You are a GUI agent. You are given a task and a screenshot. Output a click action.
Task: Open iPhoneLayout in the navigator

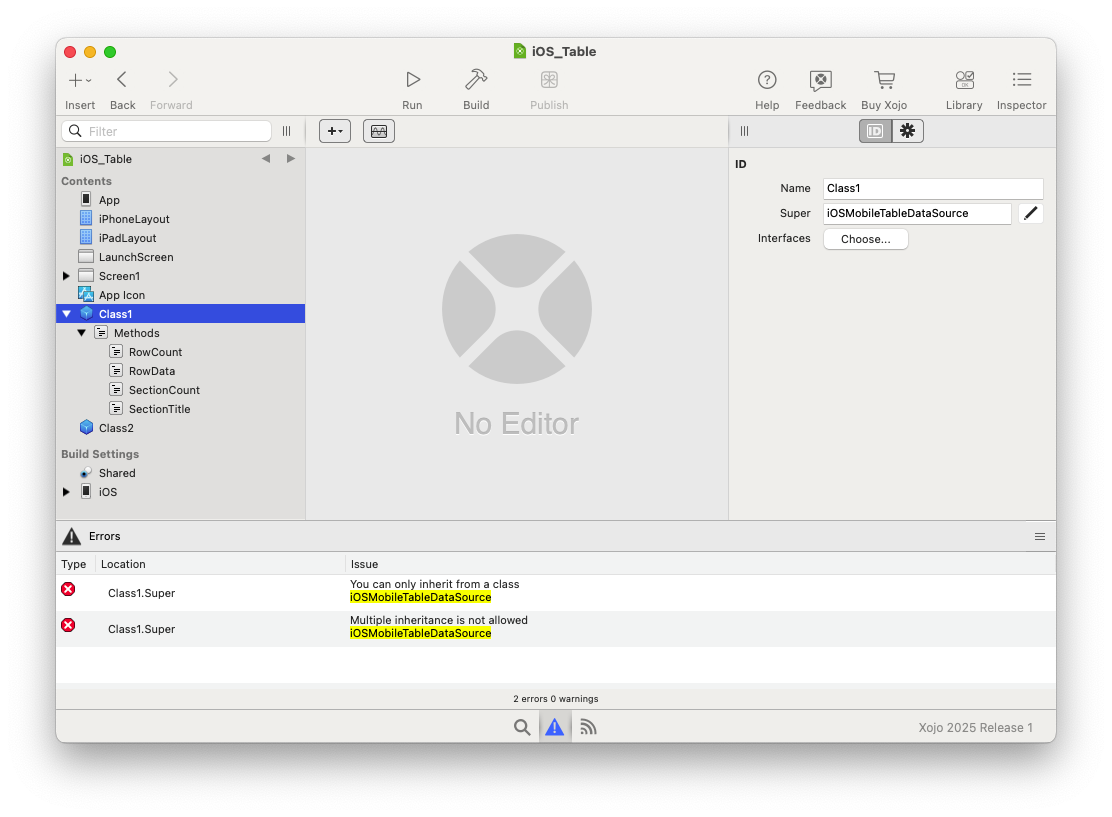click(x=134, y=219)
